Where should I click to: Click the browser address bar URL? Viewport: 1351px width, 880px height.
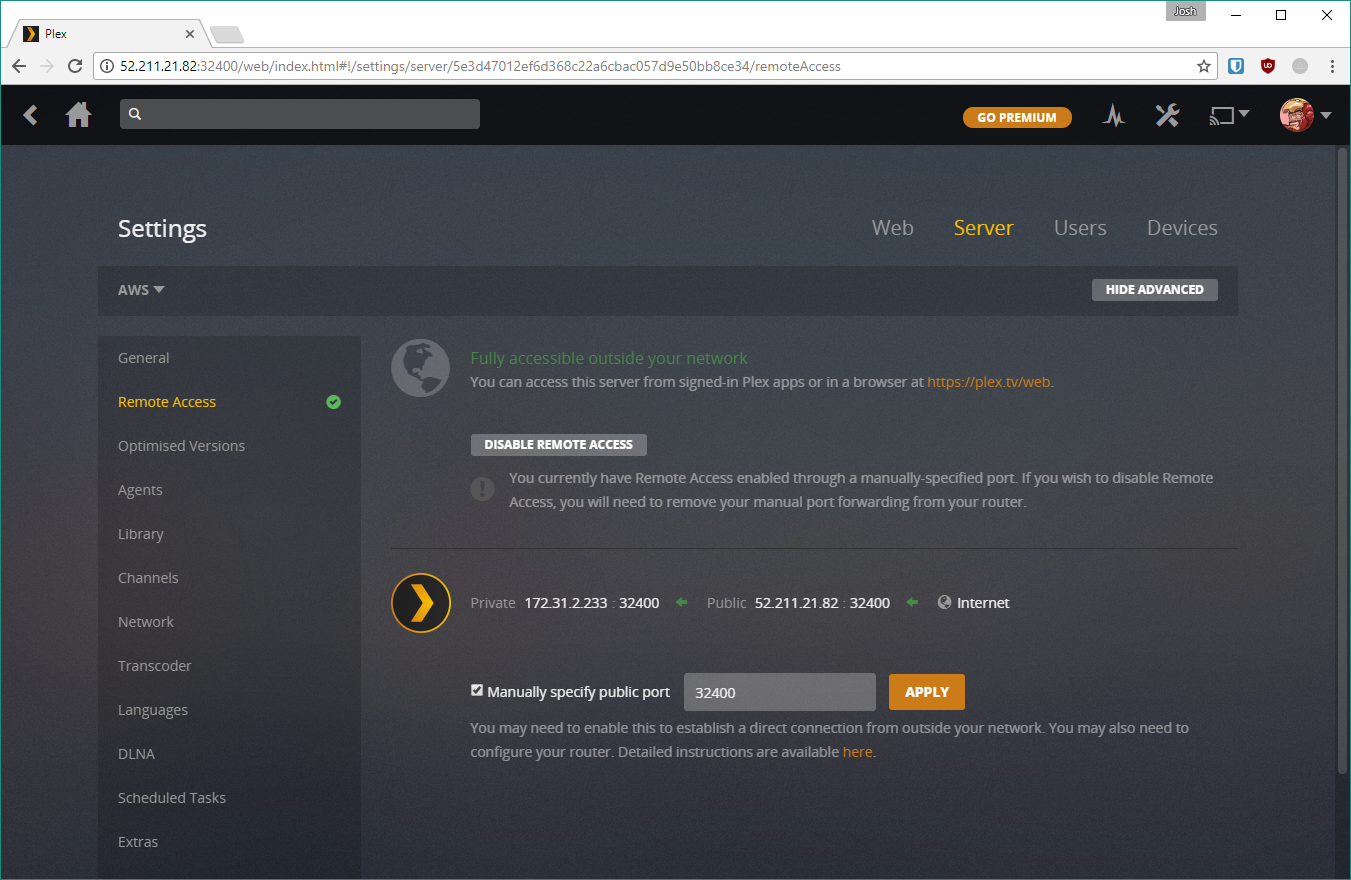click(480, 67)
